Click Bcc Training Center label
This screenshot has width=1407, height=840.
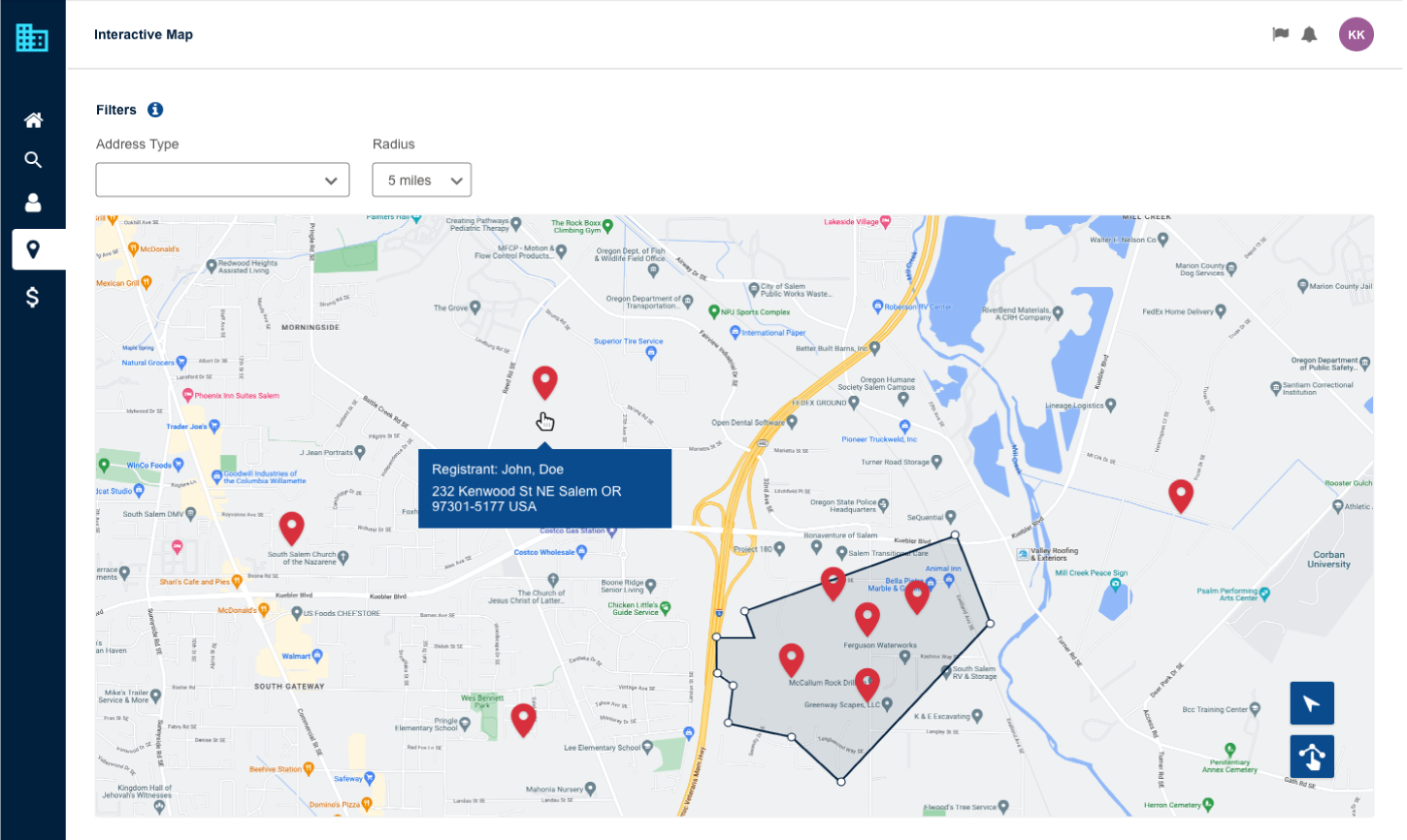[x=1215, y=709]
